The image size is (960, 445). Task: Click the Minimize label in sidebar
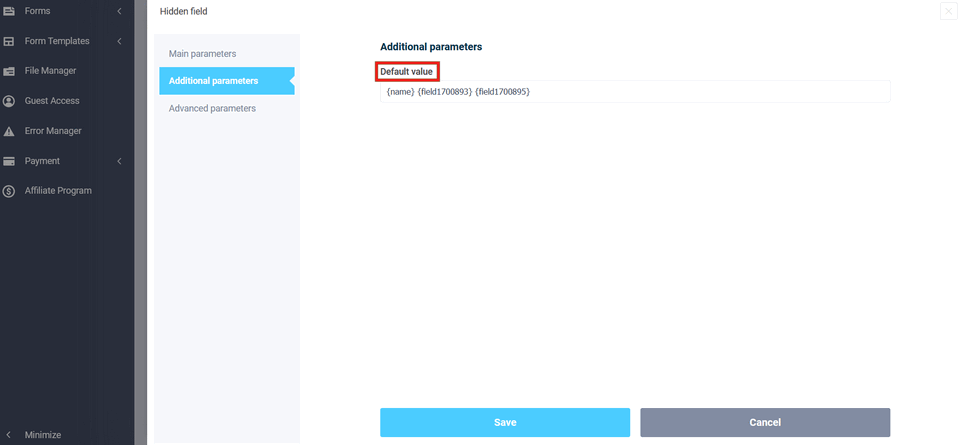click(x=43, y=435)
